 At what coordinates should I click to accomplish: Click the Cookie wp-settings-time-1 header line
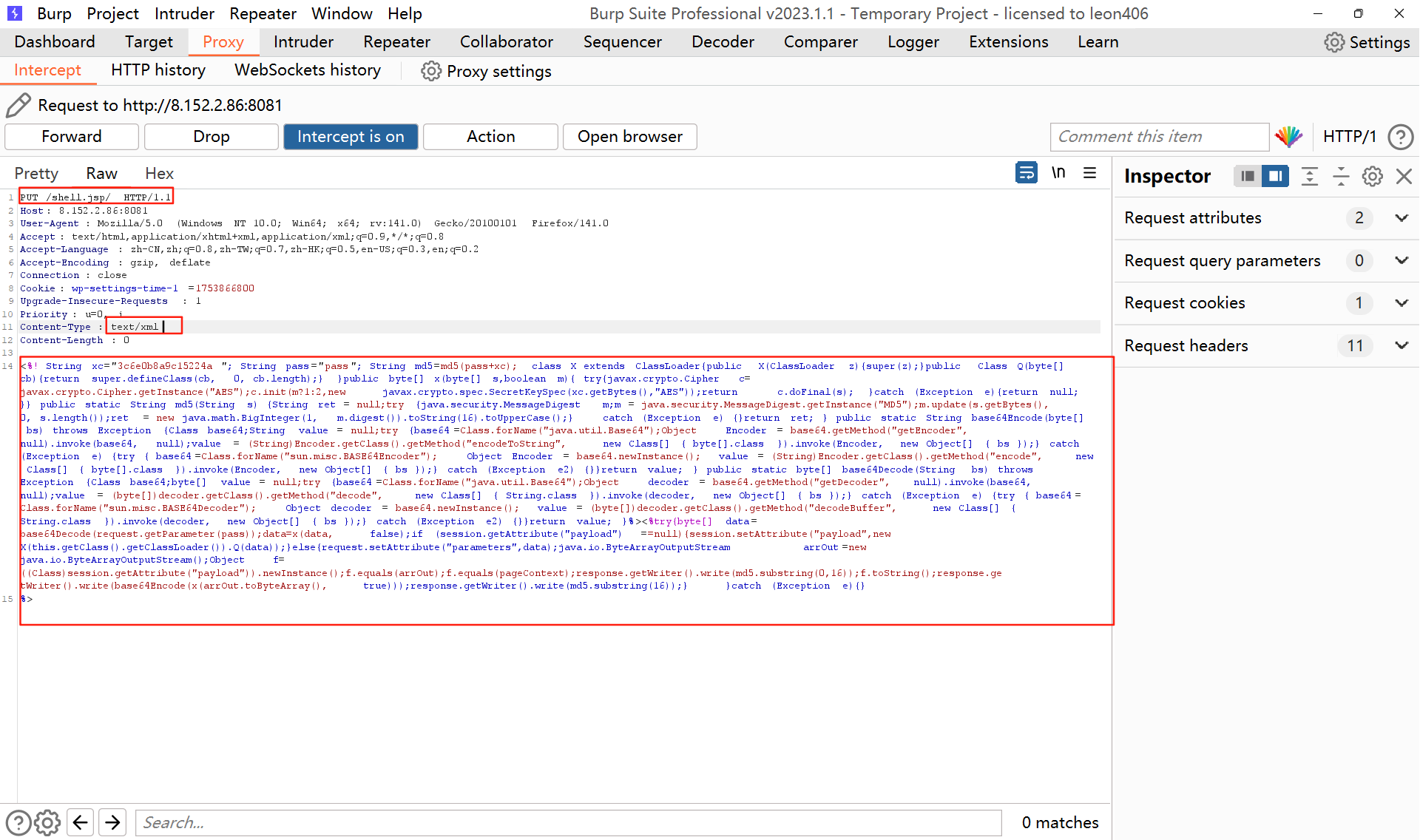click(137, 288)
